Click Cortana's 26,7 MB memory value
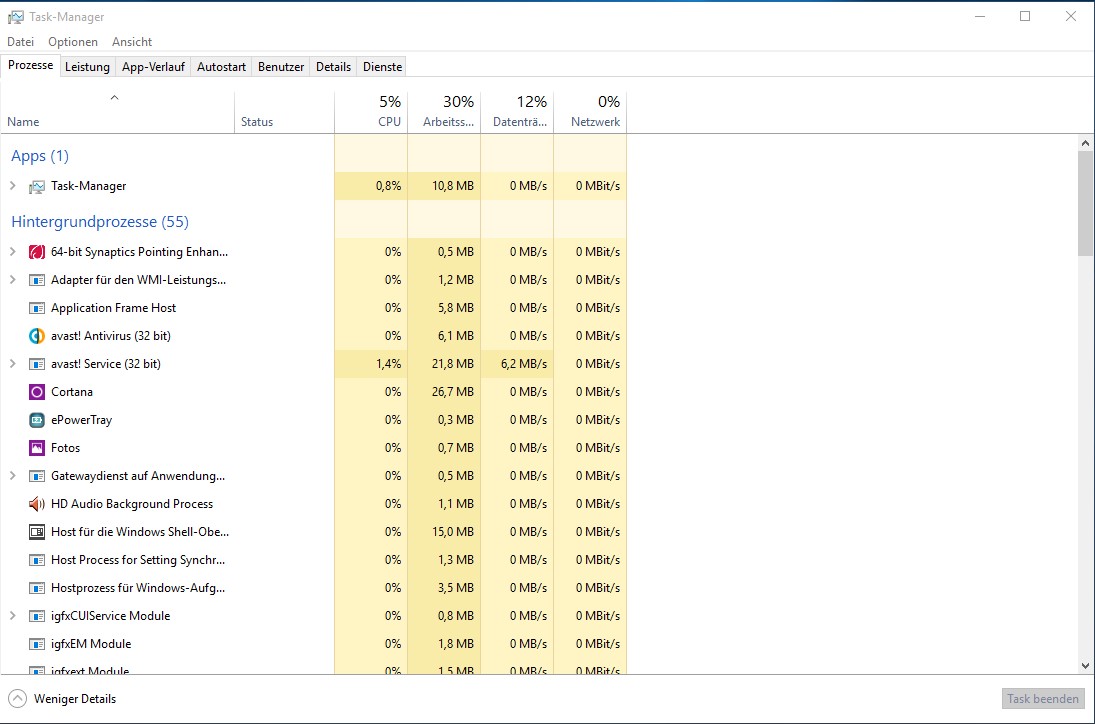The image size is (1095, 724). (x=453, y=392)
